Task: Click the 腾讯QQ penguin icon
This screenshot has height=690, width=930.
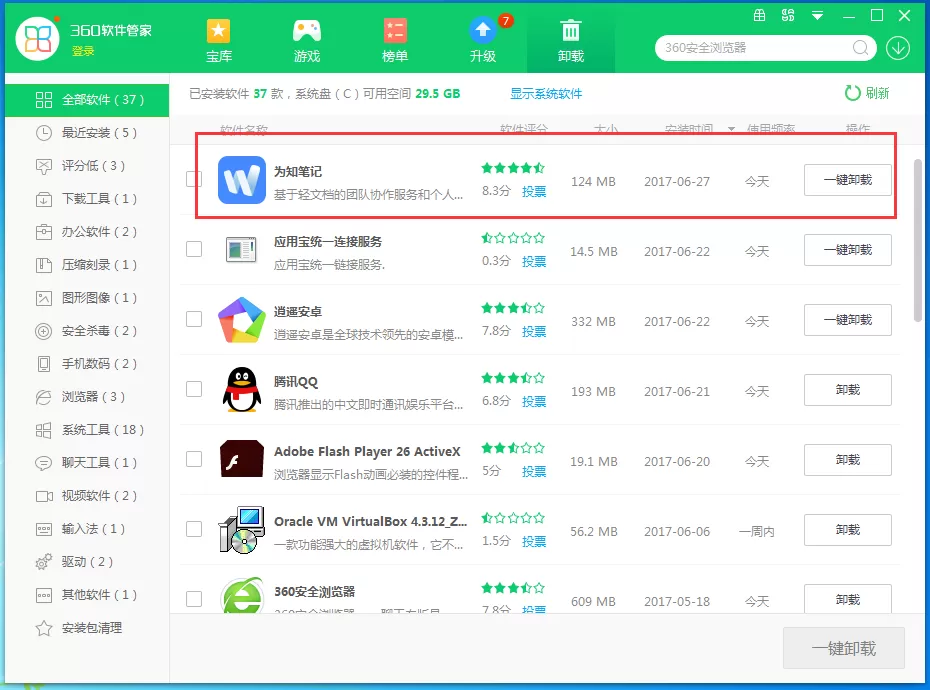Action: [x=241, y=390]
